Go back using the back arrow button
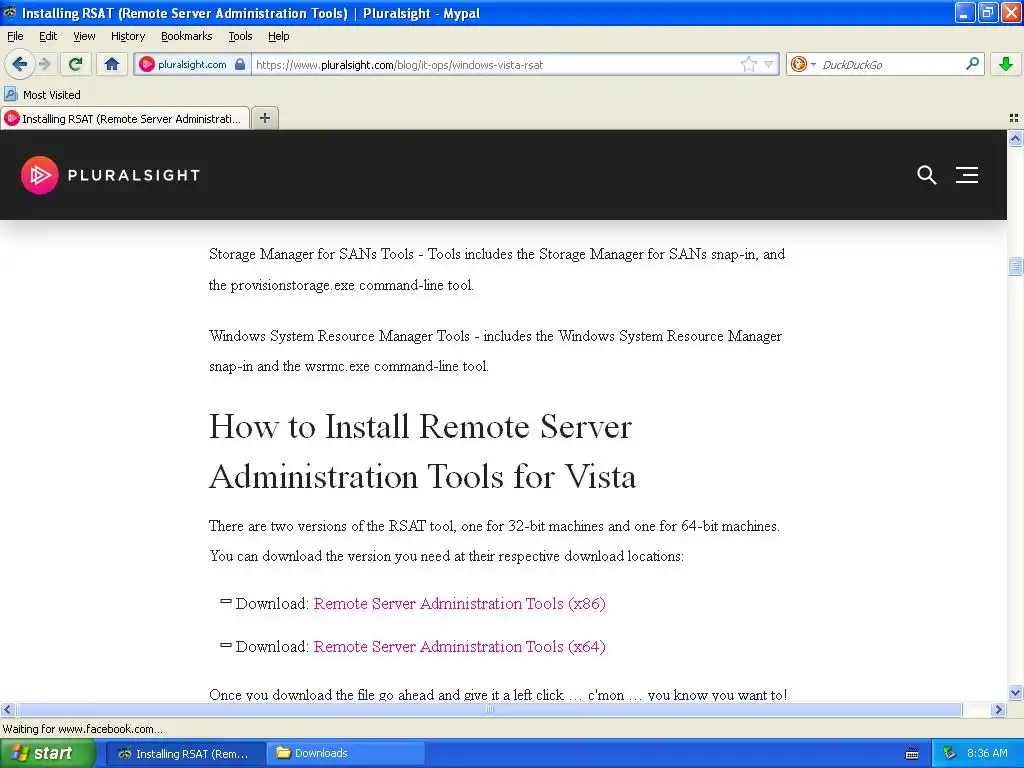Viewport: 1024px width, 768px height. (x=19, y=64)
